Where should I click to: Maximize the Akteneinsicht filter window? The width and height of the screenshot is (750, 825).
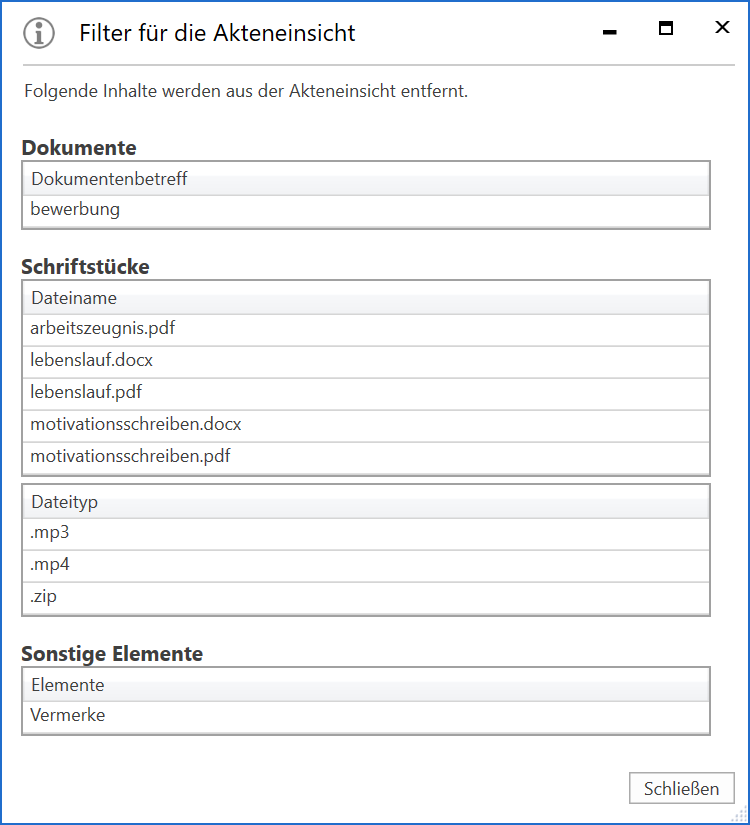click(666, 29)
